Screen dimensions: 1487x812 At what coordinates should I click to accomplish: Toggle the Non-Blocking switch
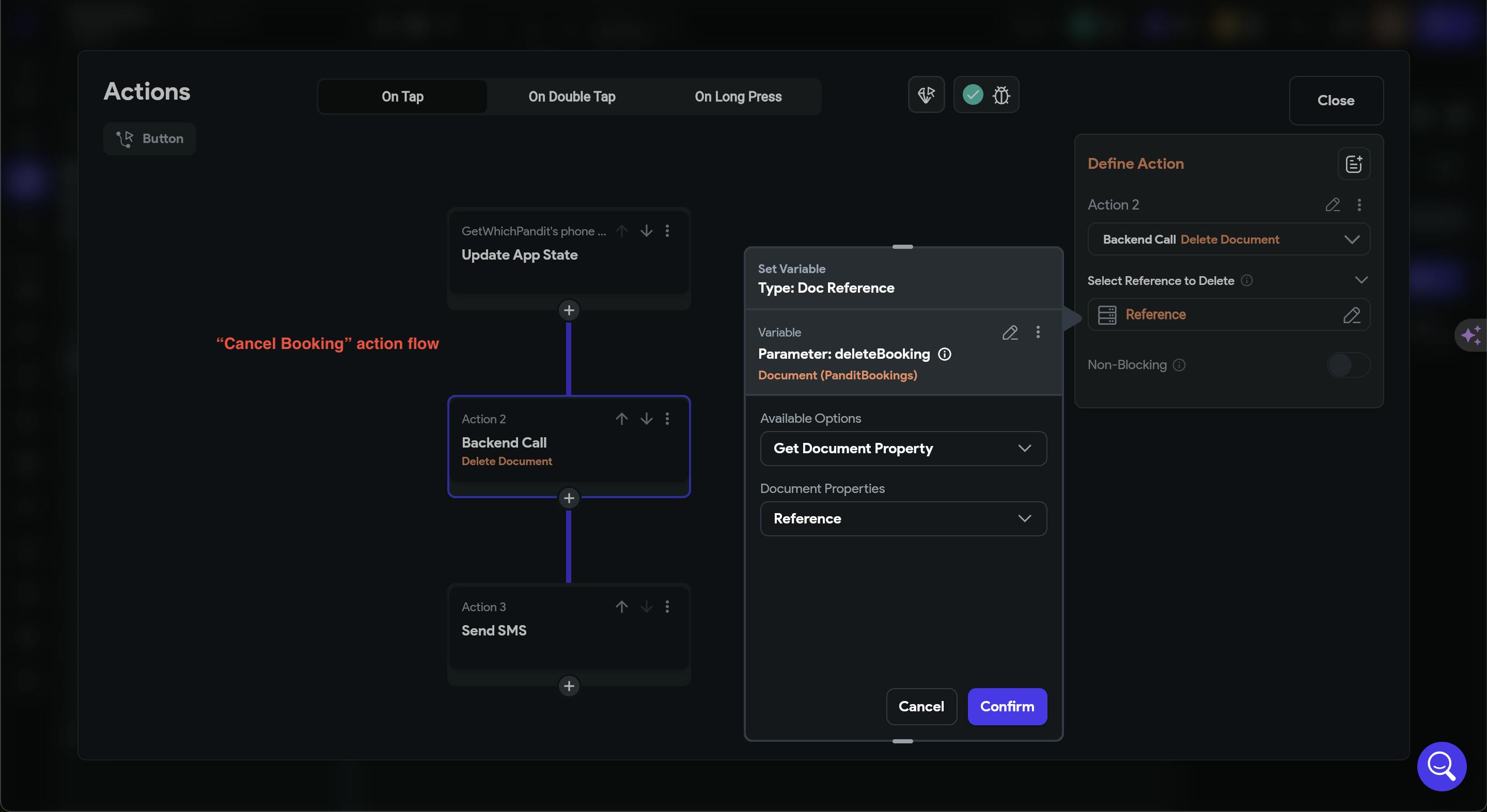(1348, 365)
